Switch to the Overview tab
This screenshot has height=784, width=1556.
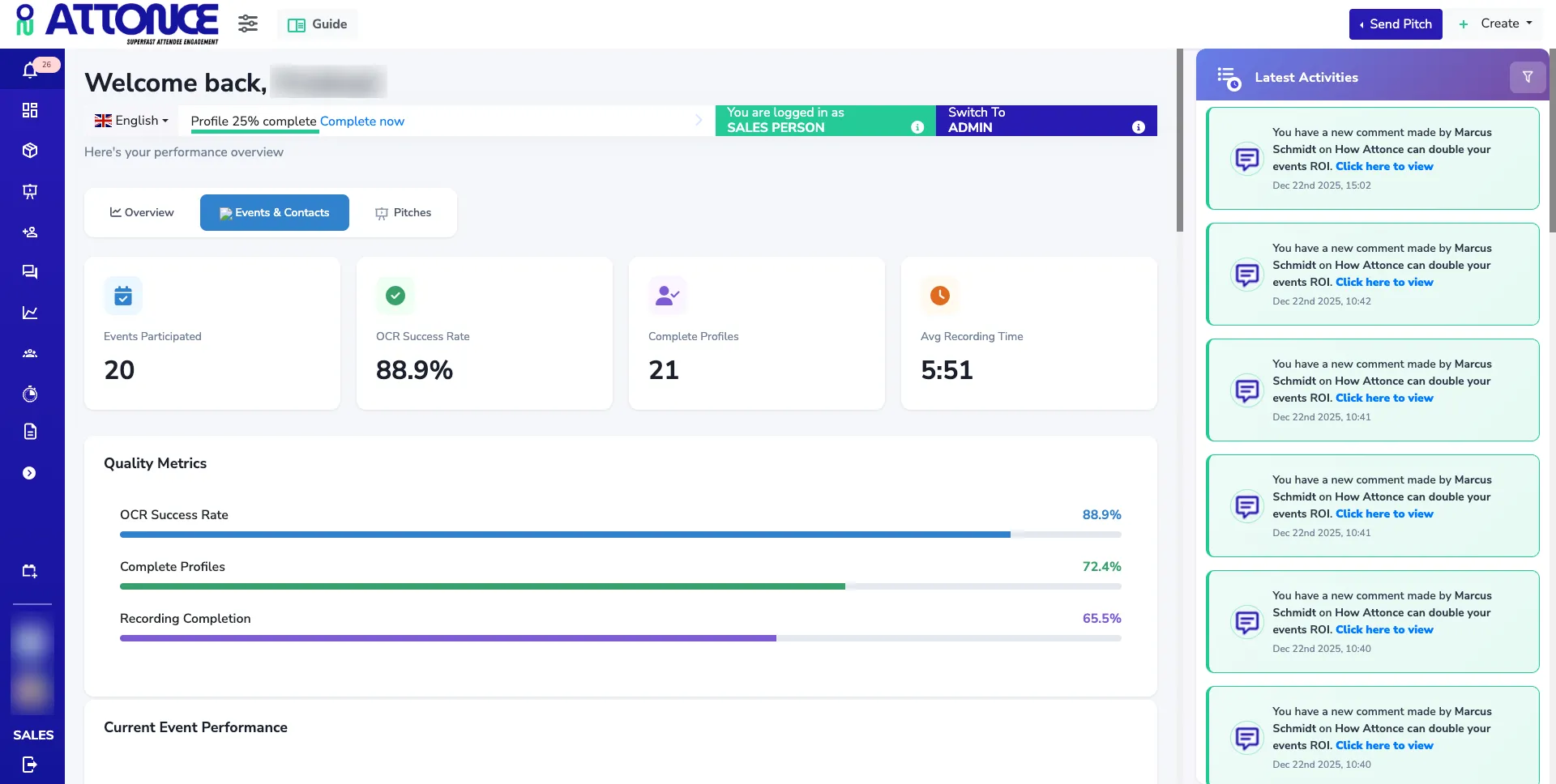[x=142, y=212]
